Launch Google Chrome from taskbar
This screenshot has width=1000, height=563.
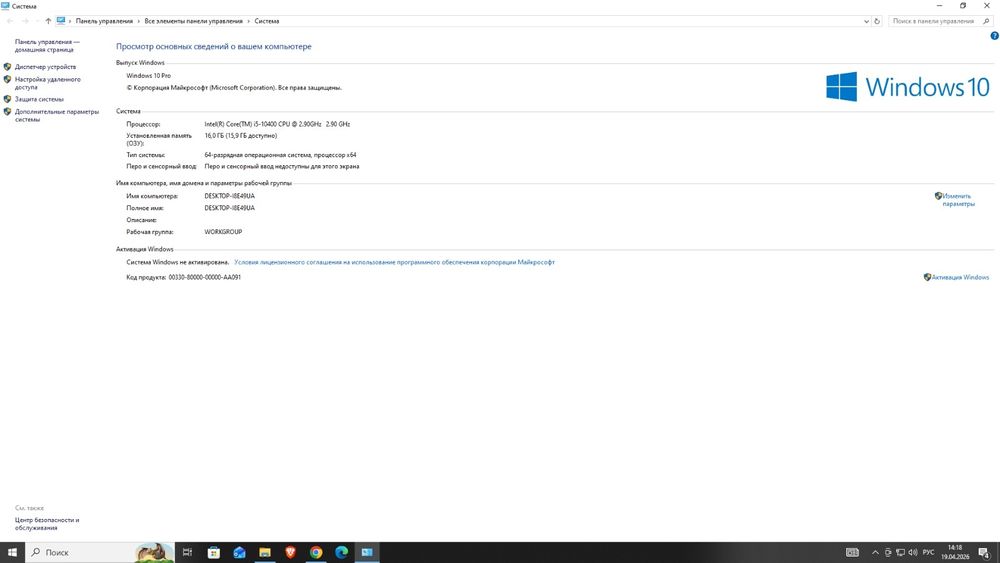316,552
